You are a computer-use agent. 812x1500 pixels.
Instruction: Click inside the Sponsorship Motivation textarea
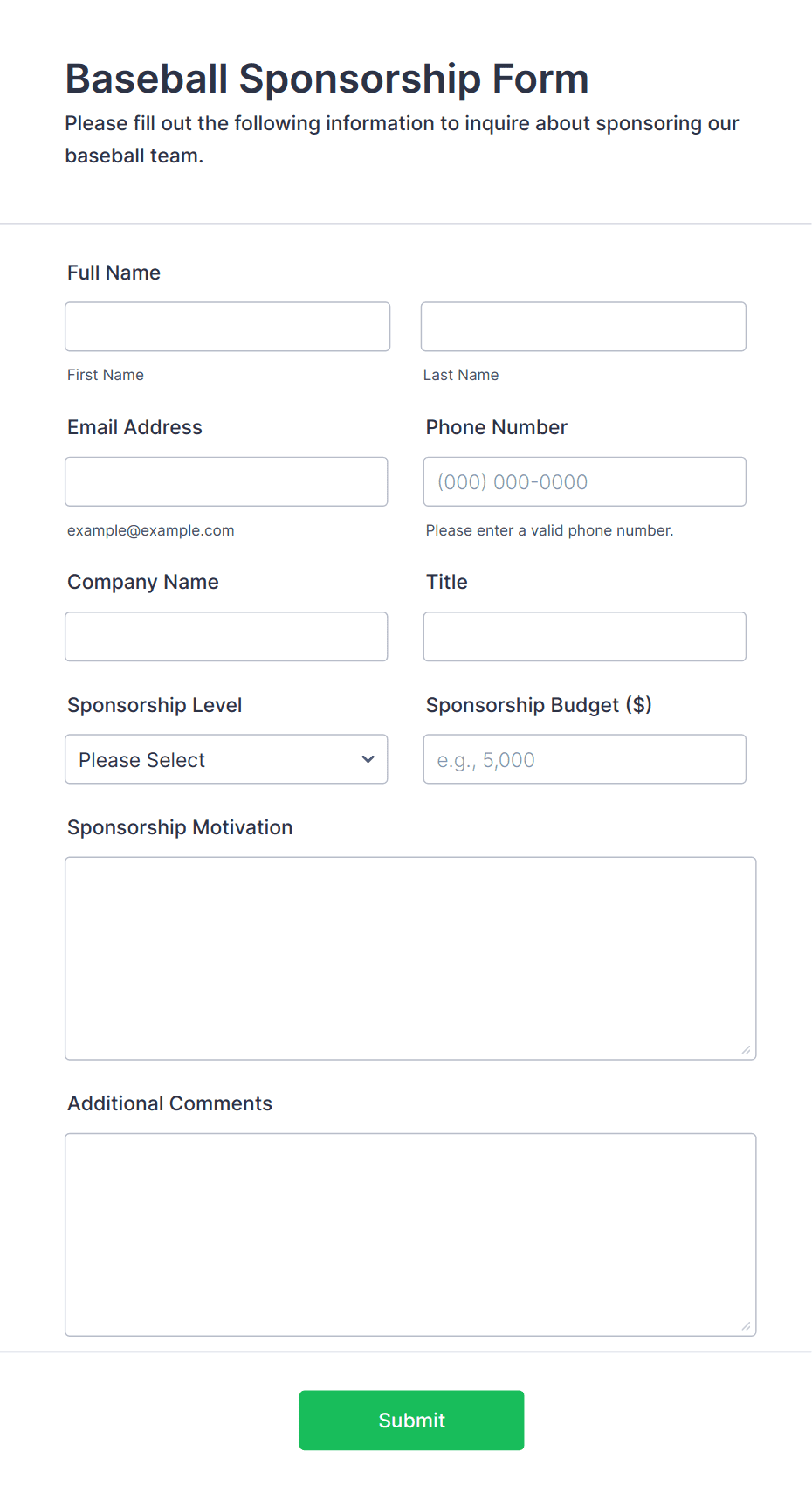(410, 958)
